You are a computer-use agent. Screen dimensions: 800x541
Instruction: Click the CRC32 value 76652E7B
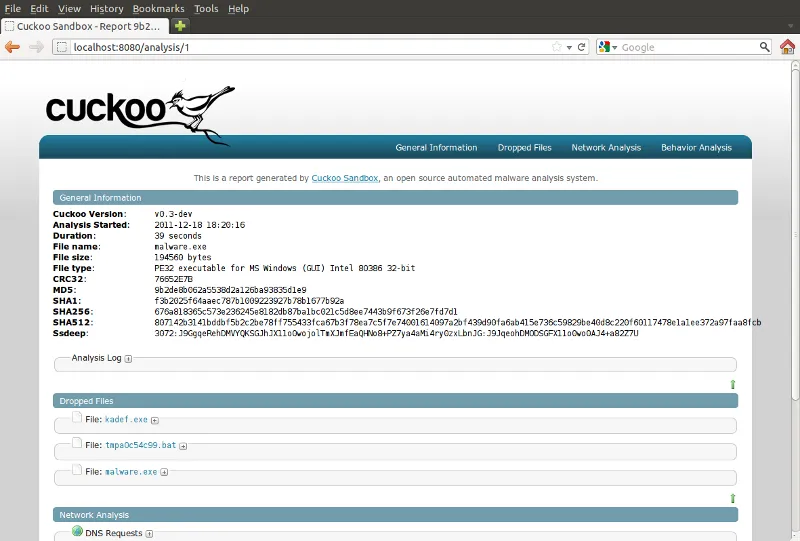click(173, 279)
